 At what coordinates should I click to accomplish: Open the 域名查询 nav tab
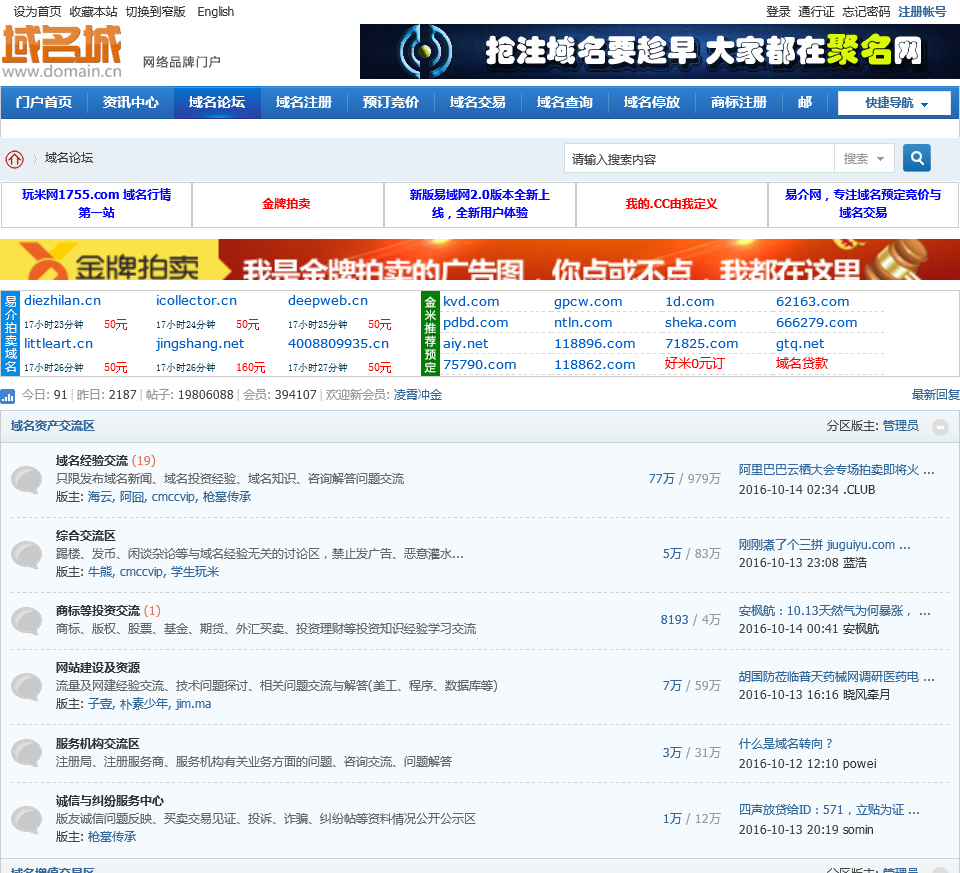click(565, 102)
